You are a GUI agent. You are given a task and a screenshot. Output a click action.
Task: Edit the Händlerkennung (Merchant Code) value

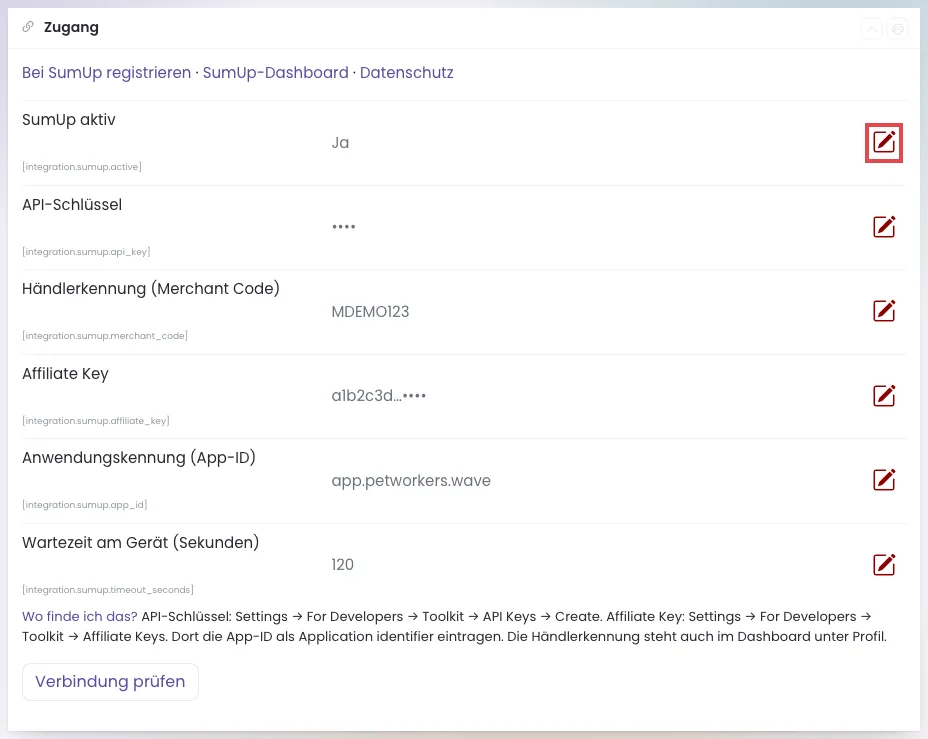click(x=884, y=311)
